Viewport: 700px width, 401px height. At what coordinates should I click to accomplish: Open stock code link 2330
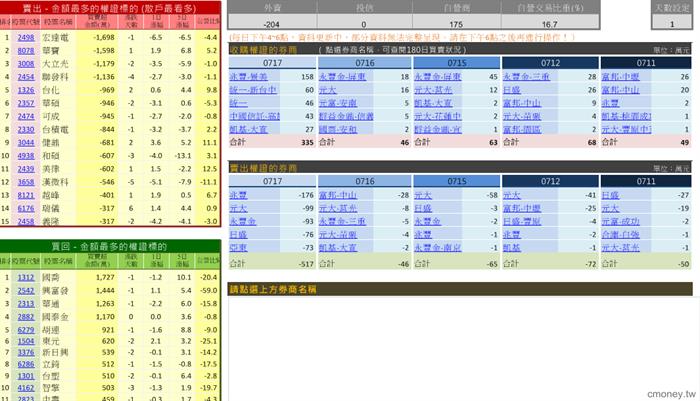pyautogui.click(x=26, y=129)
